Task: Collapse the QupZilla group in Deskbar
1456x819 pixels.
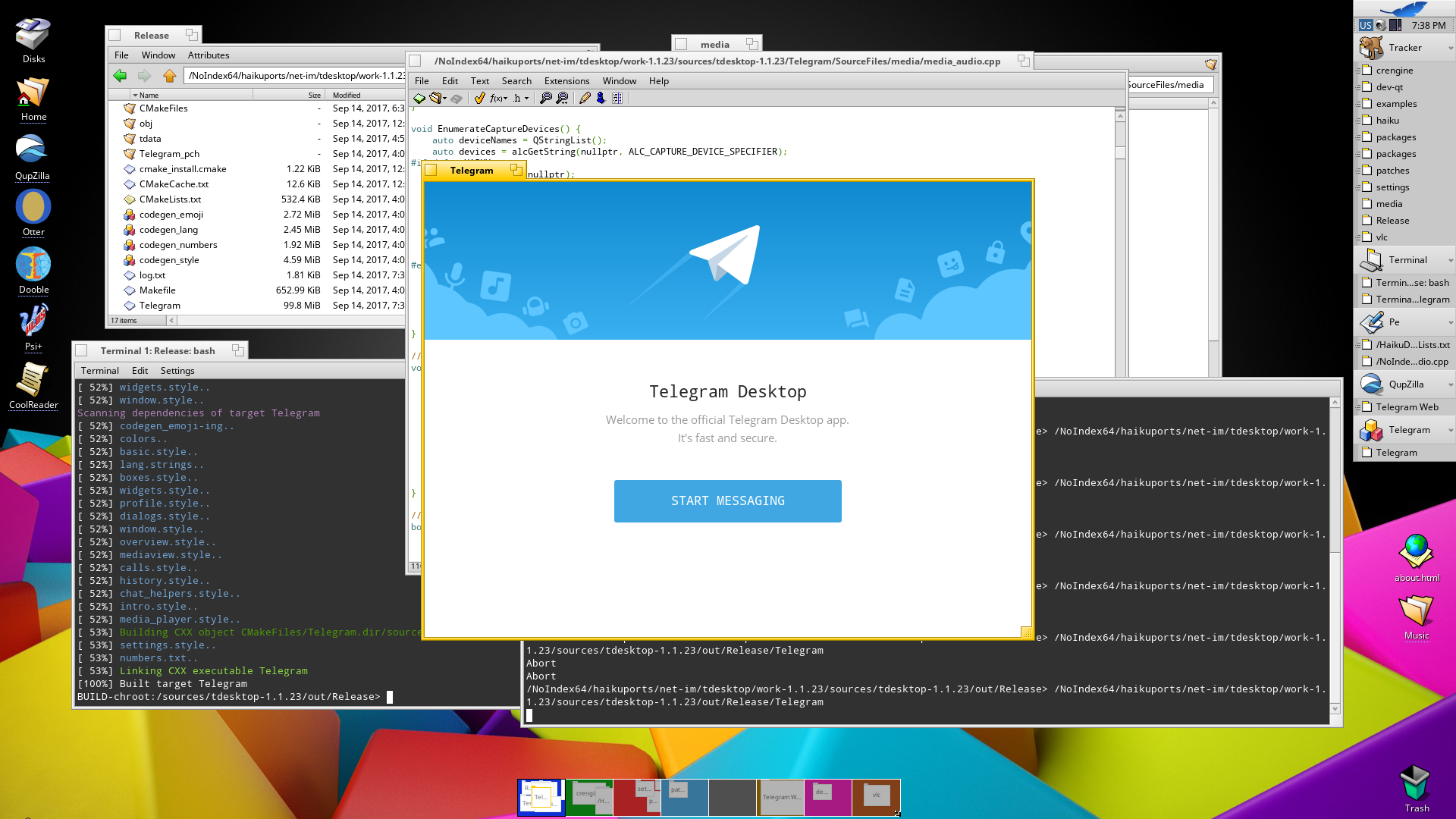Action: pos(1450,384)
